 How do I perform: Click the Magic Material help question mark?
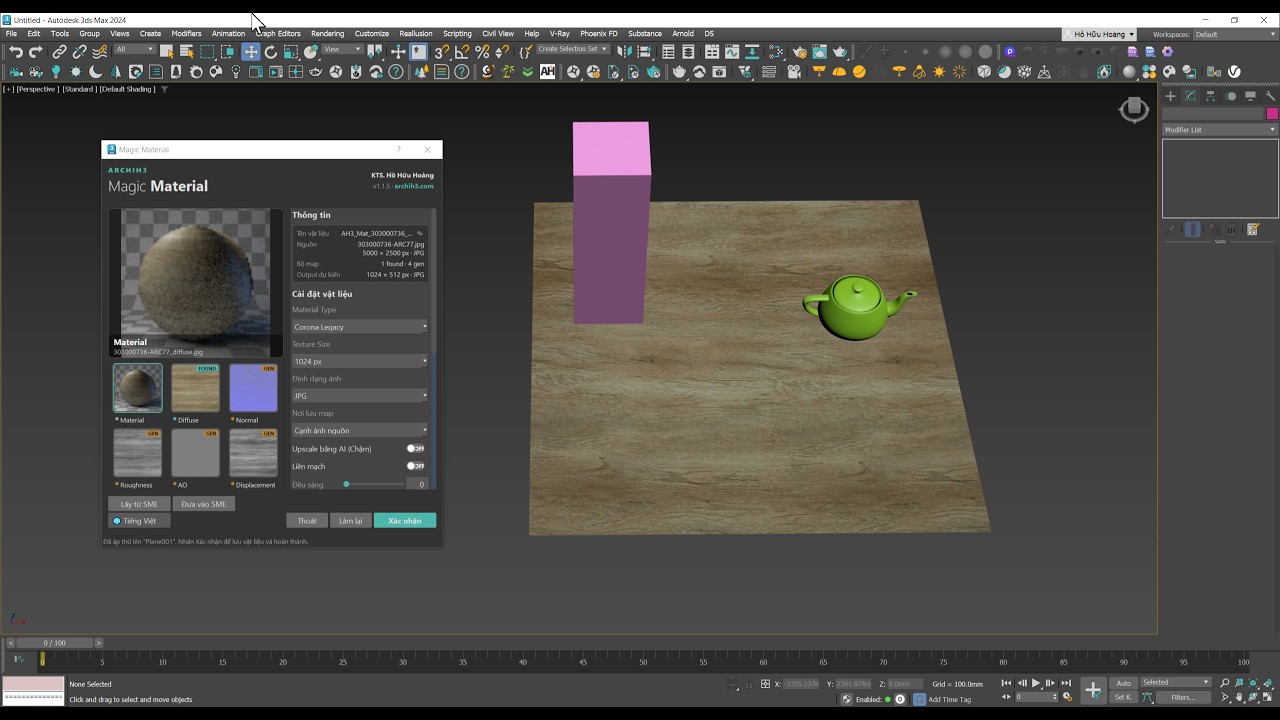[399, 149]
